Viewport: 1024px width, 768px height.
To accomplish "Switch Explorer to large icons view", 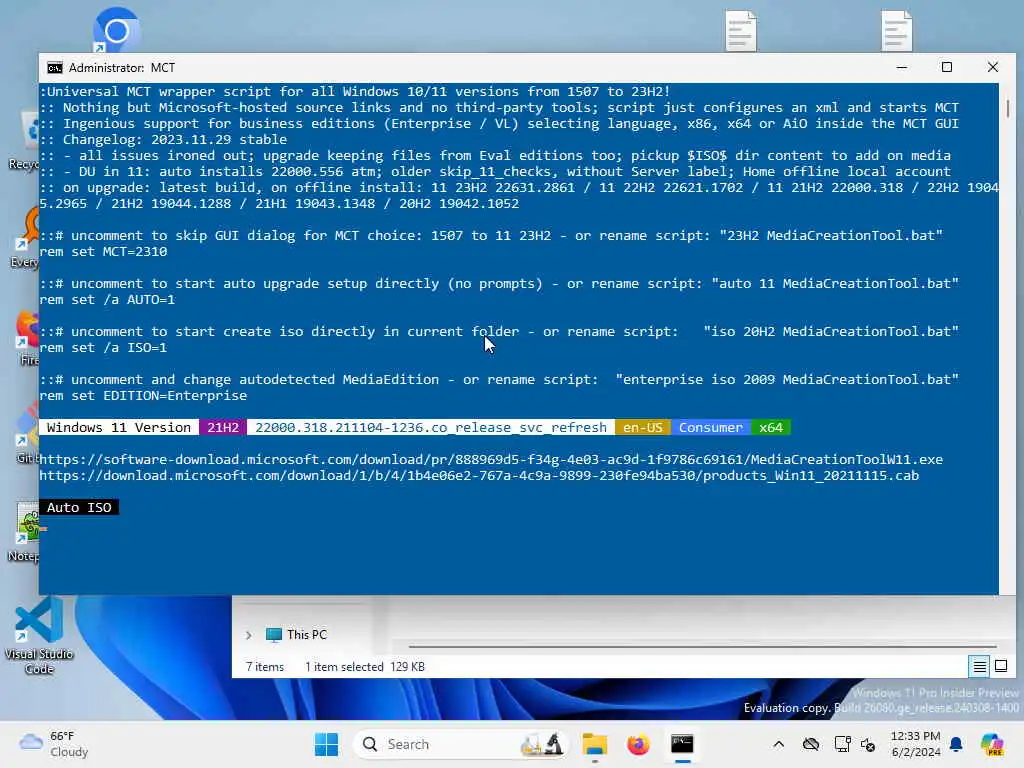I will (x=1000, y=667).
